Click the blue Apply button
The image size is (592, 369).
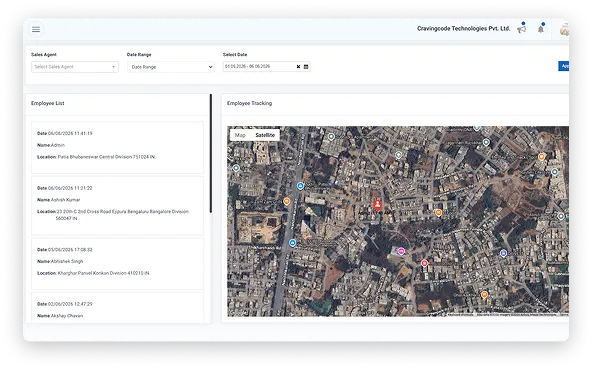(x=564, y=66)
